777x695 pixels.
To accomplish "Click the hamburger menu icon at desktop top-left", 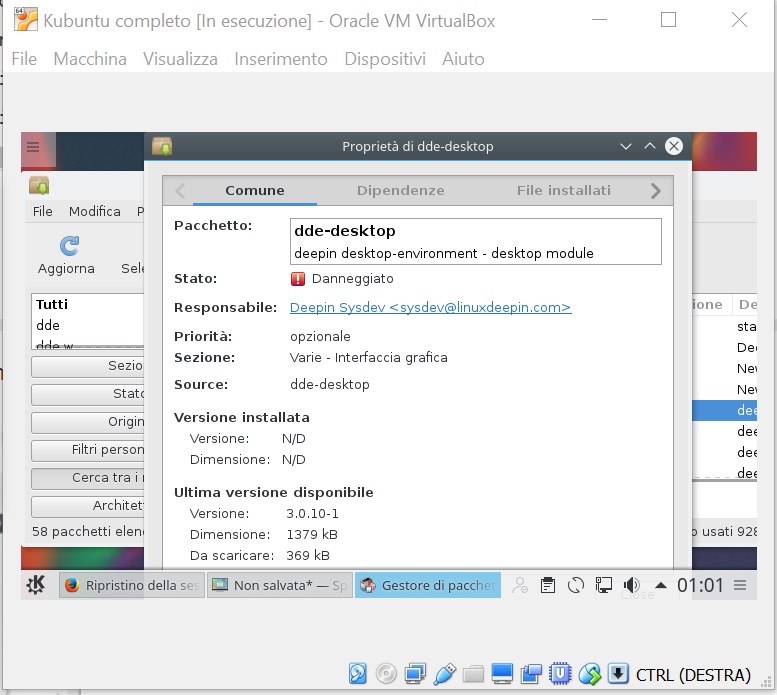I will [33, 147].
